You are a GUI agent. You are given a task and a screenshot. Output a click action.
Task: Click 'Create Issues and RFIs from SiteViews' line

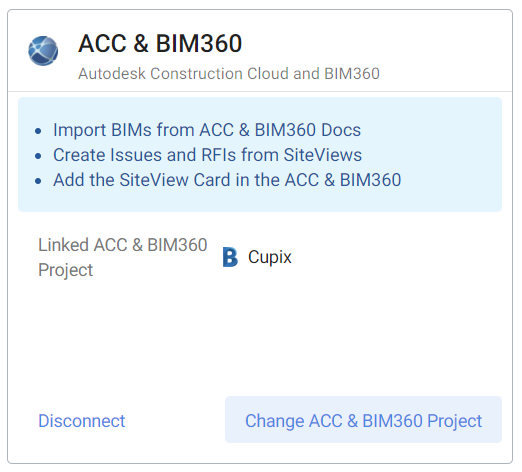207,155
